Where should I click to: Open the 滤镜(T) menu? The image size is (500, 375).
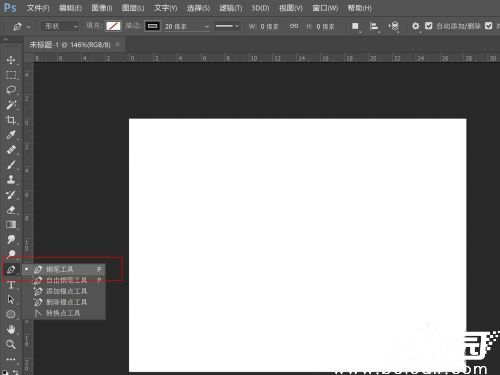(231, 8)
